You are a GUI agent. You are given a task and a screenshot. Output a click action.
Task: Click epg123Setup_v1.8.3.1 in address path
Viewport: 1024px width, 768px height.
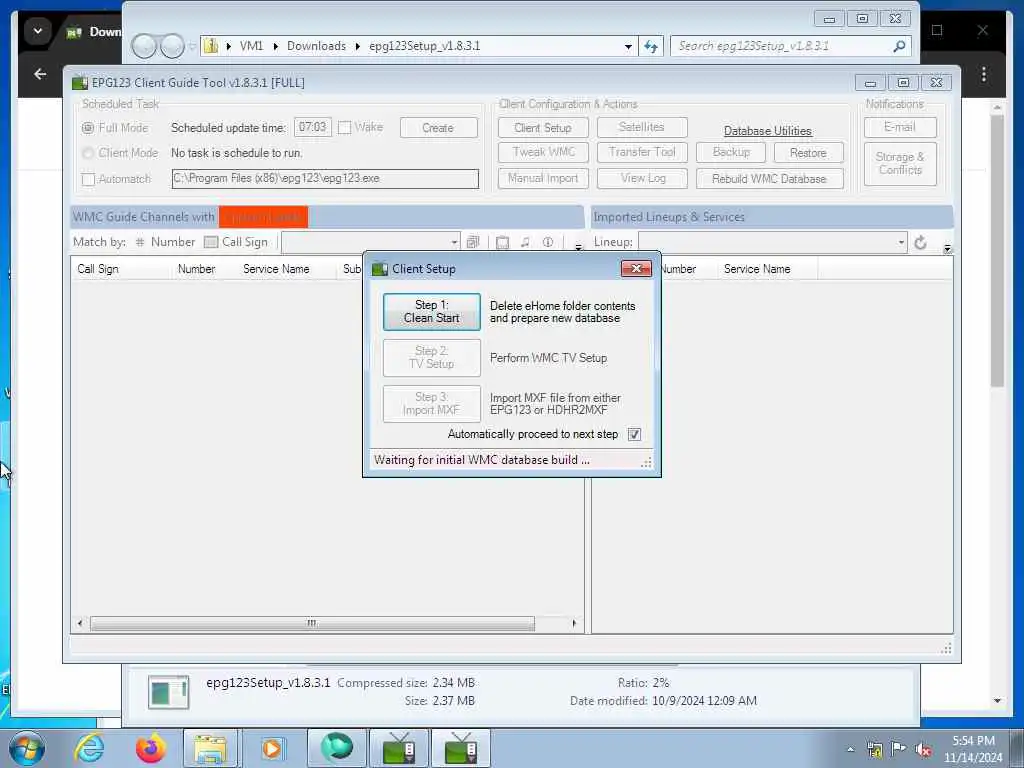coord(424,46)
